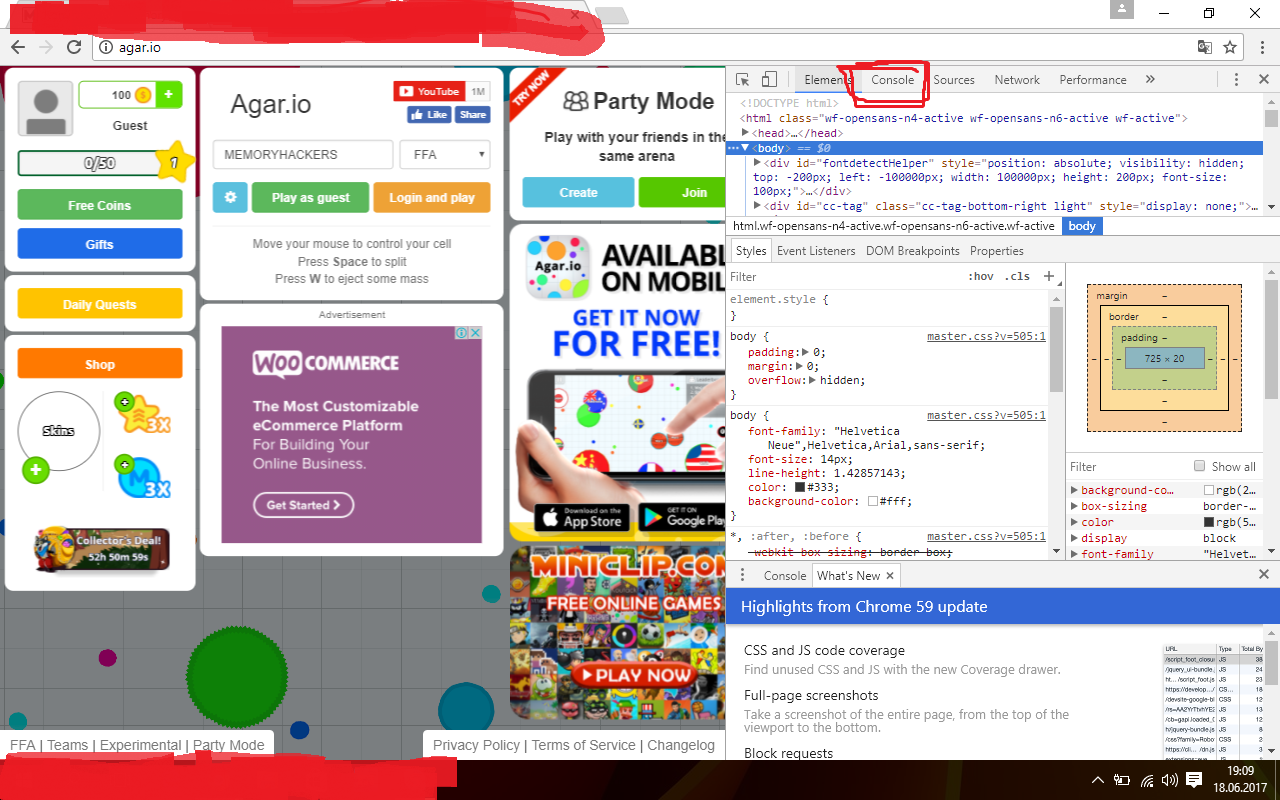Image resolution: width=1280 pixels, height=800 pixels.
Task: Add a new style rule with the plus icon
Action: 1049,276
